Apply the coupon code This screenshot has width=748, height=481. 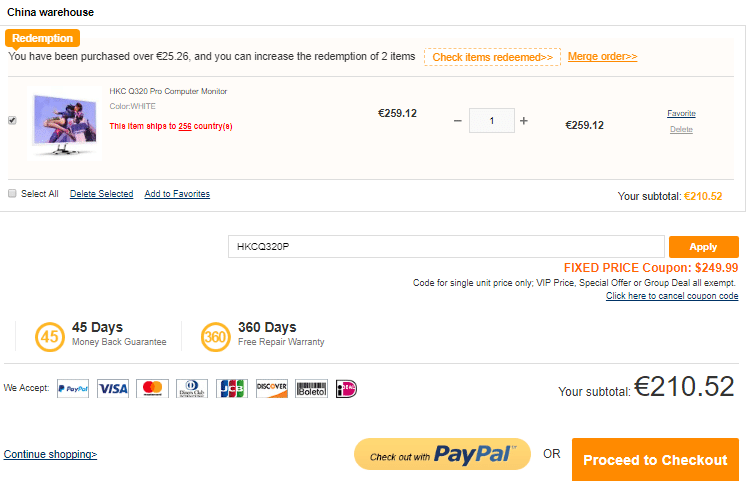(703, 247)
